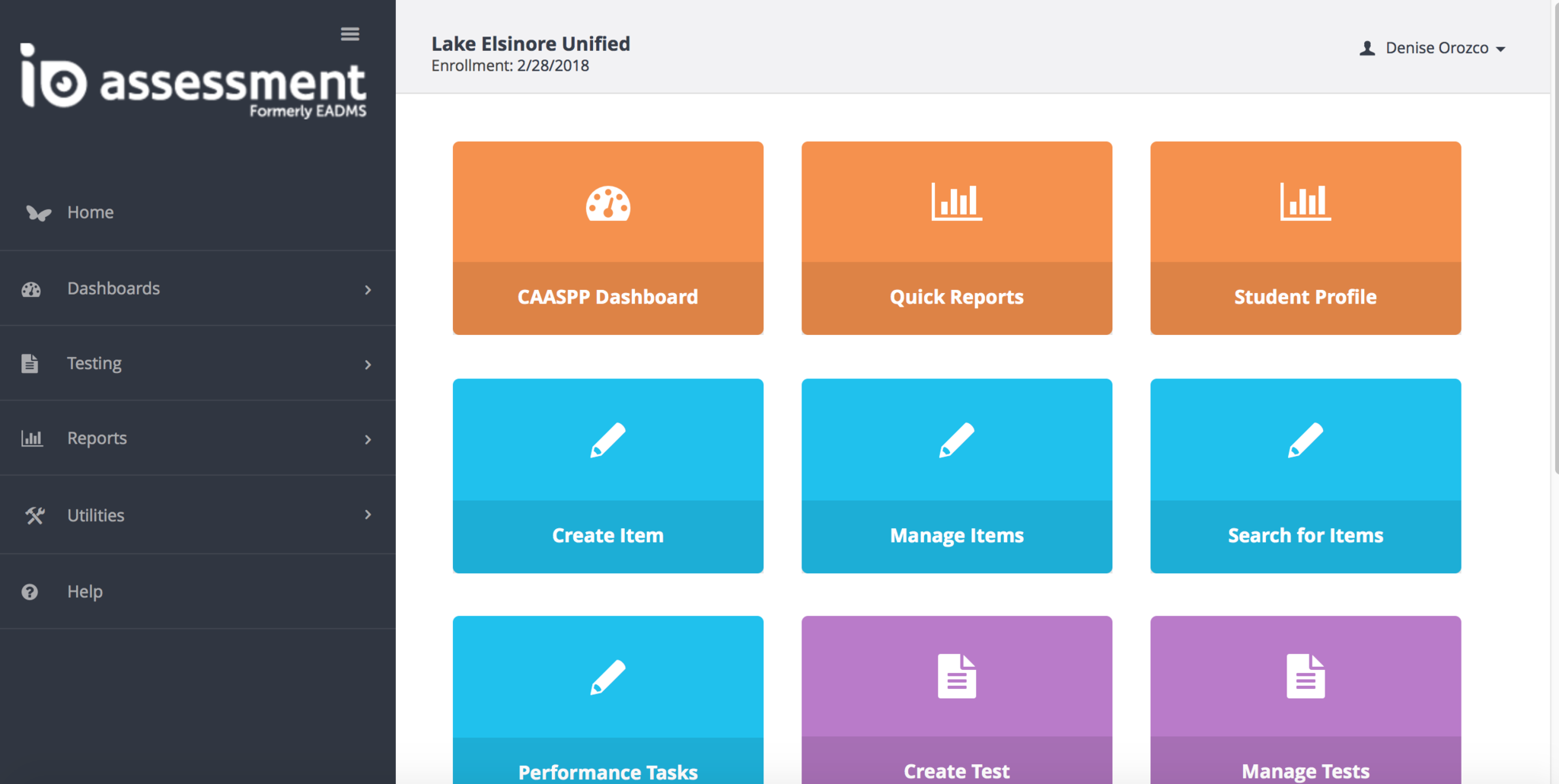The width and height of the screenshot is (1559, 784).
Task: Expand the Utilities submenu chevron
Action: click(368, 515)
